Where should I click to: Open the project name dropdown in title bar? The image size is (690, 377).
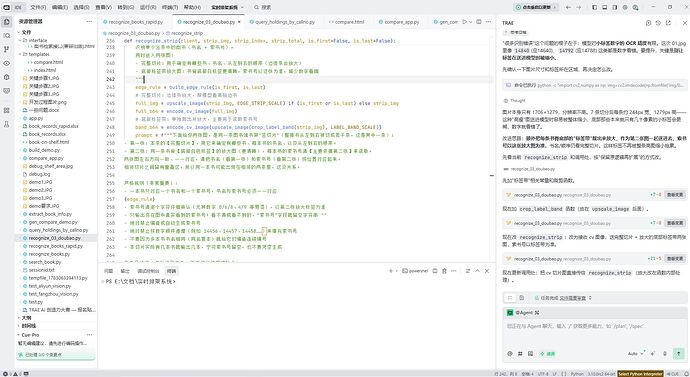pyautogui.click(x=227, y=7)
